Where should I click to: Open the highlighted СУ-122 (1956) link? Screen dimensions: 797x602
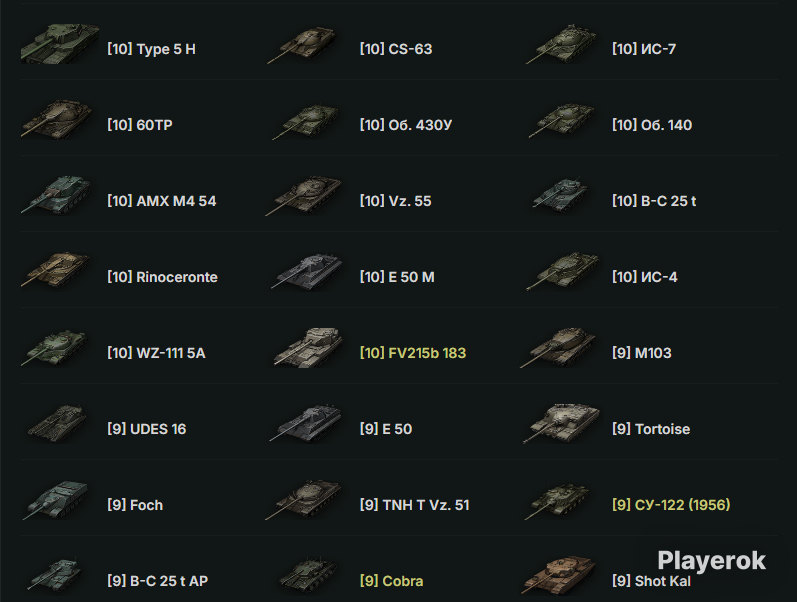click(671, 505)
